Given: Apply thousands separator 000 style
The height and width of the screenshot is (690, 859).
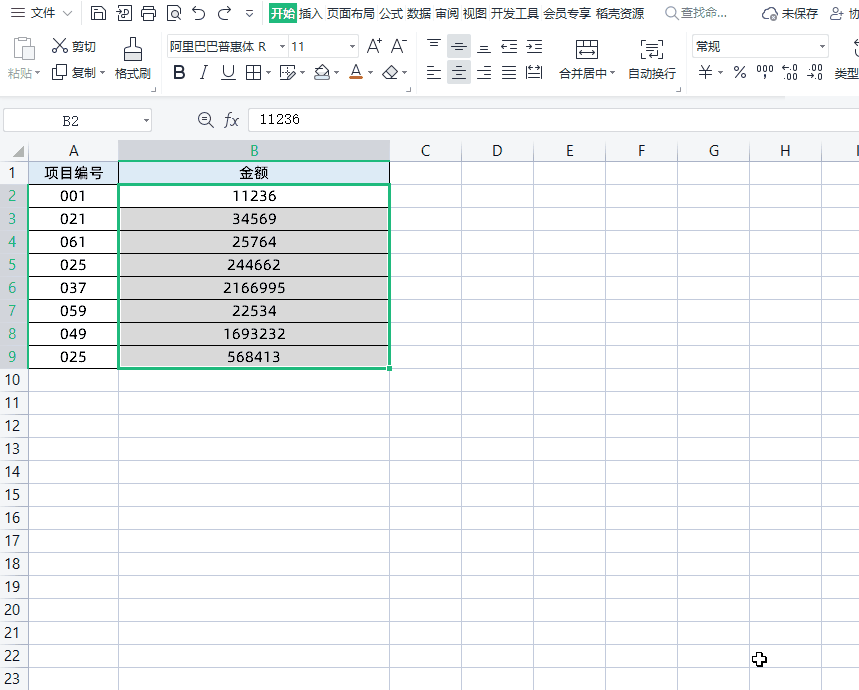Looking at the screenshot, I should click(765, 72).
